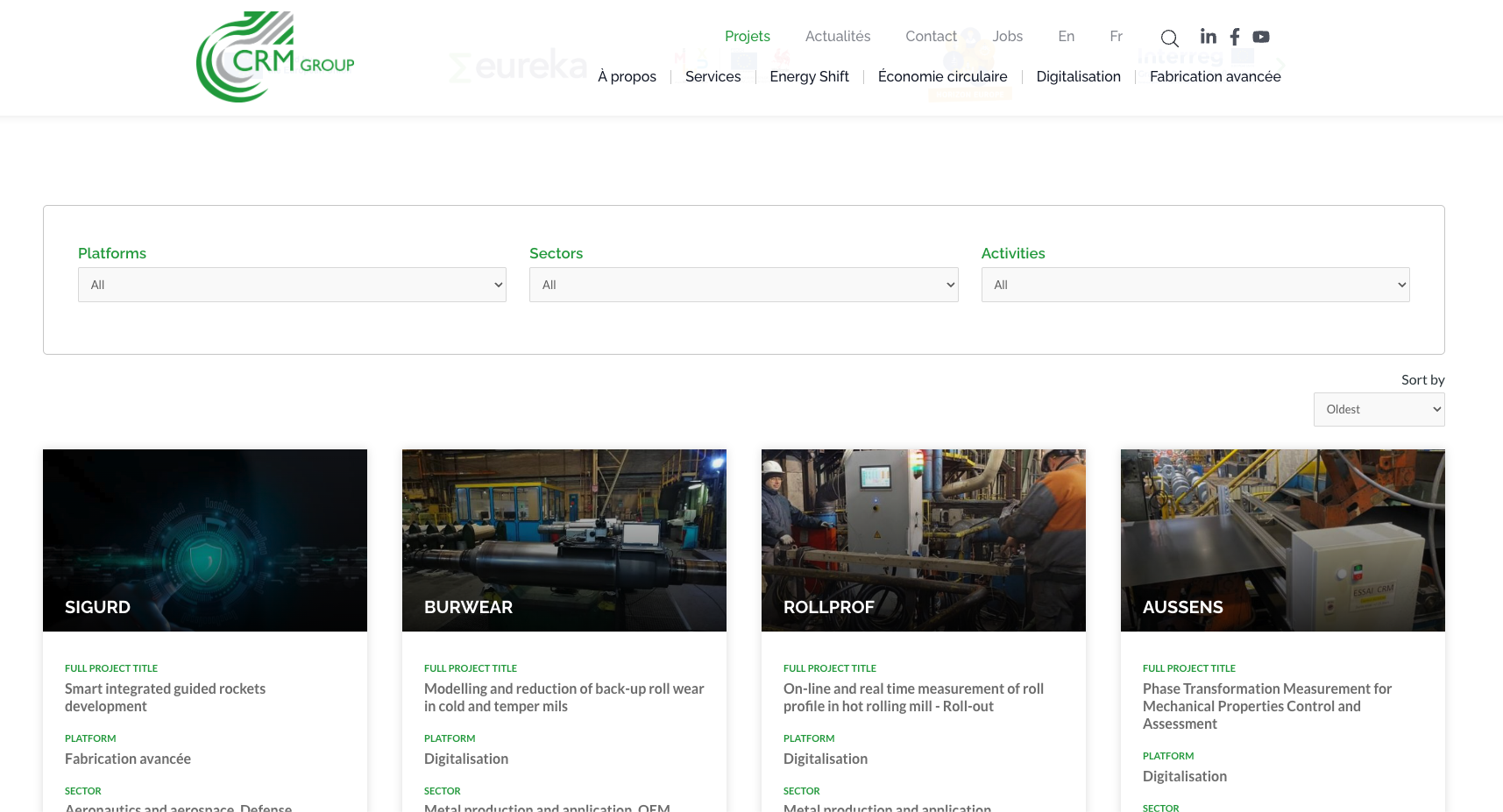Open the search magnifier icon

click(x=1169, y=38)
